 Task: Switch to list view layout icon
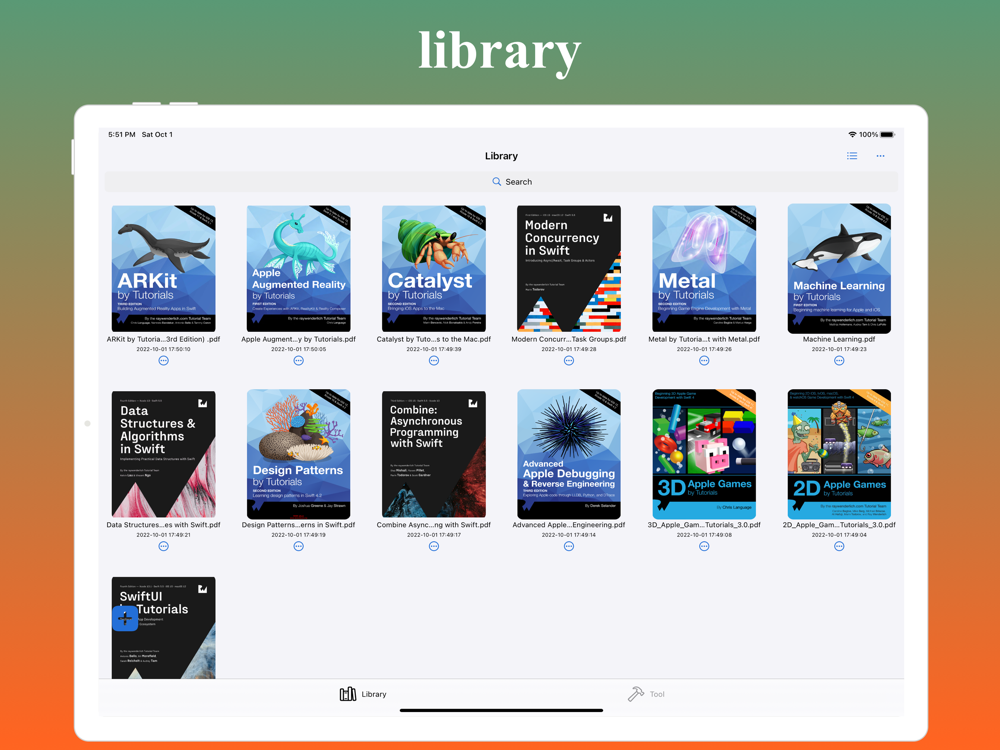pos(851,156)
